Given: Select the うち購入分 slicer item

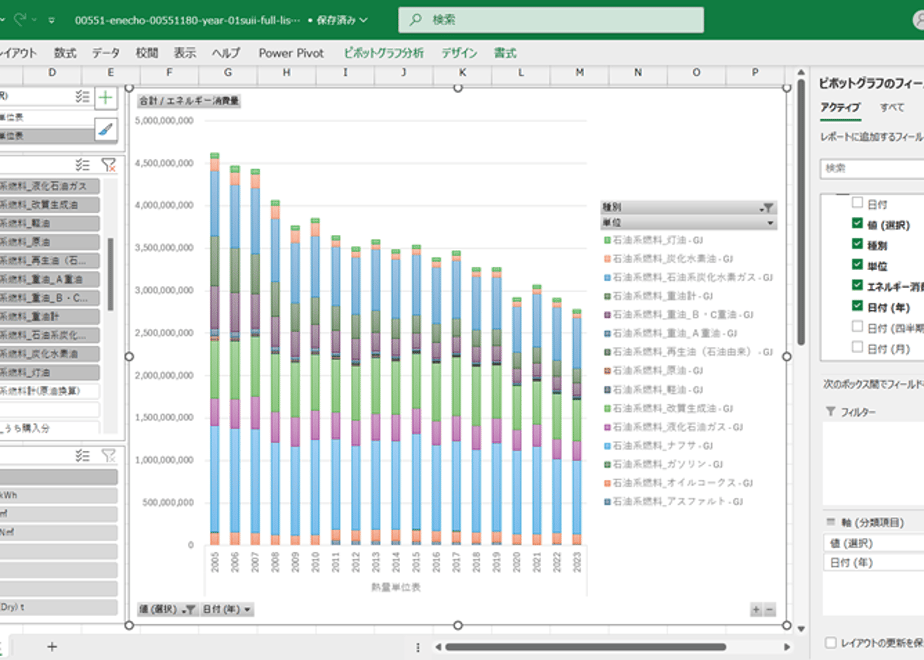Looking at the screenshot, I should click(50, 428).
